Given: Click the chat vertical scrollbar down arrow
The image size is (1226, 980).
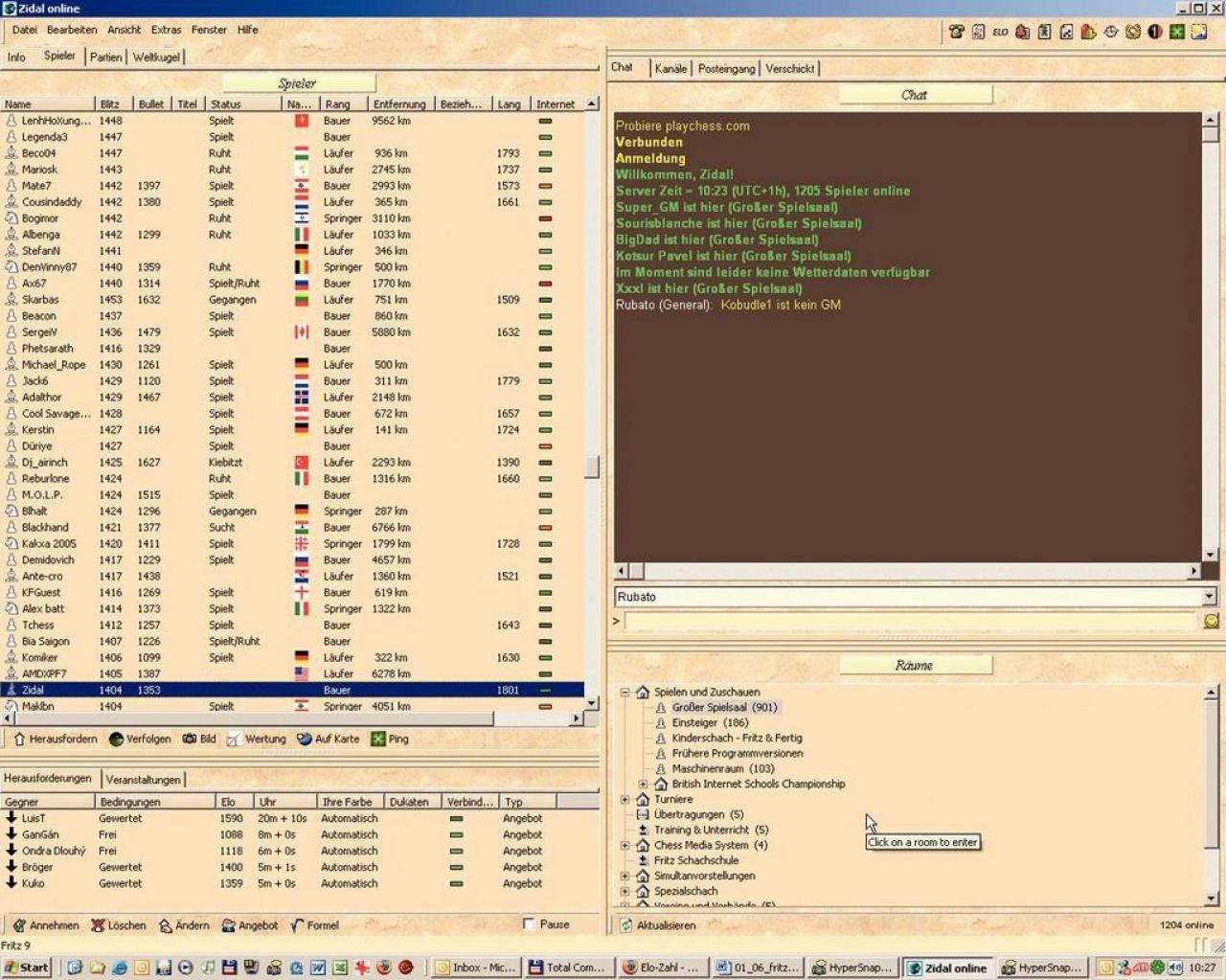Looking at the screenshot, I should point(1210,555).
